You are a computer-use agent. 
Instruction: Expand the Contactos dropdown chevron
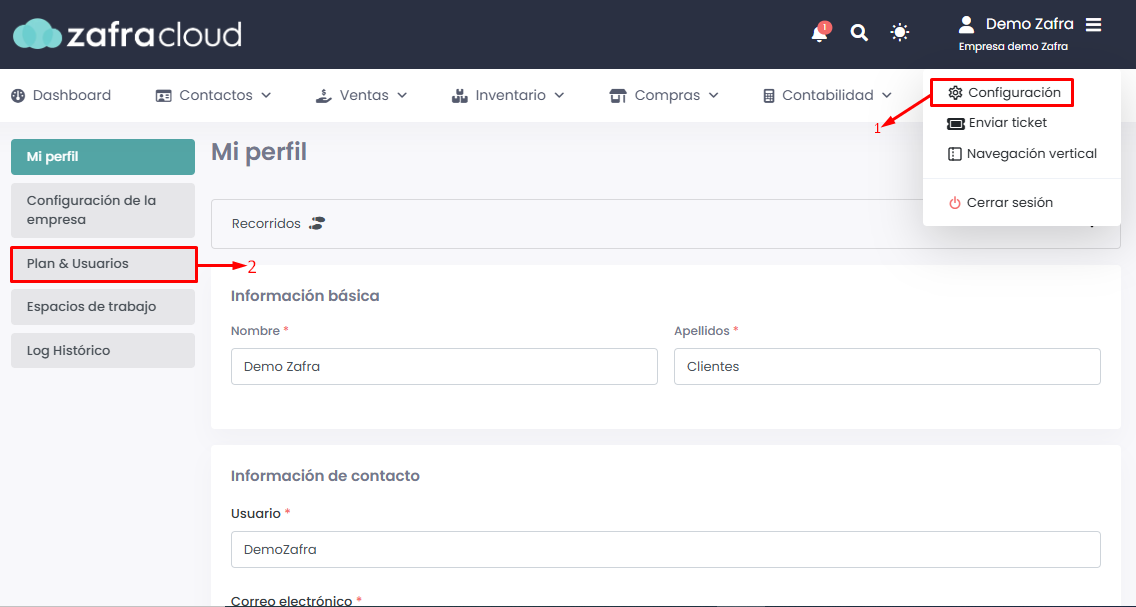(266, 96)
